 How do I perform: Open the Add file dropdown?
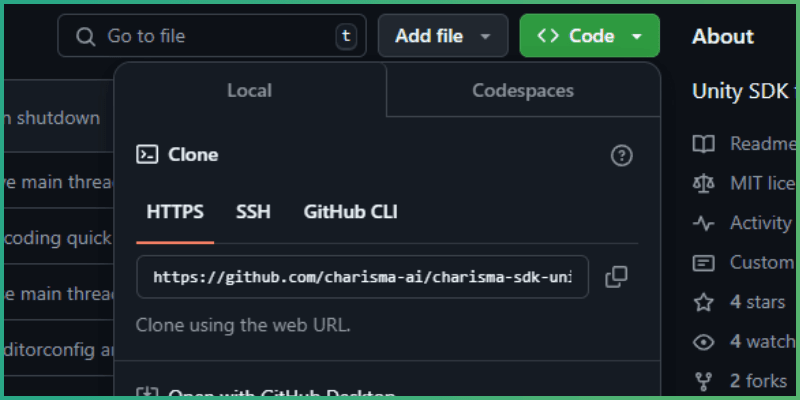click(443, 36)
